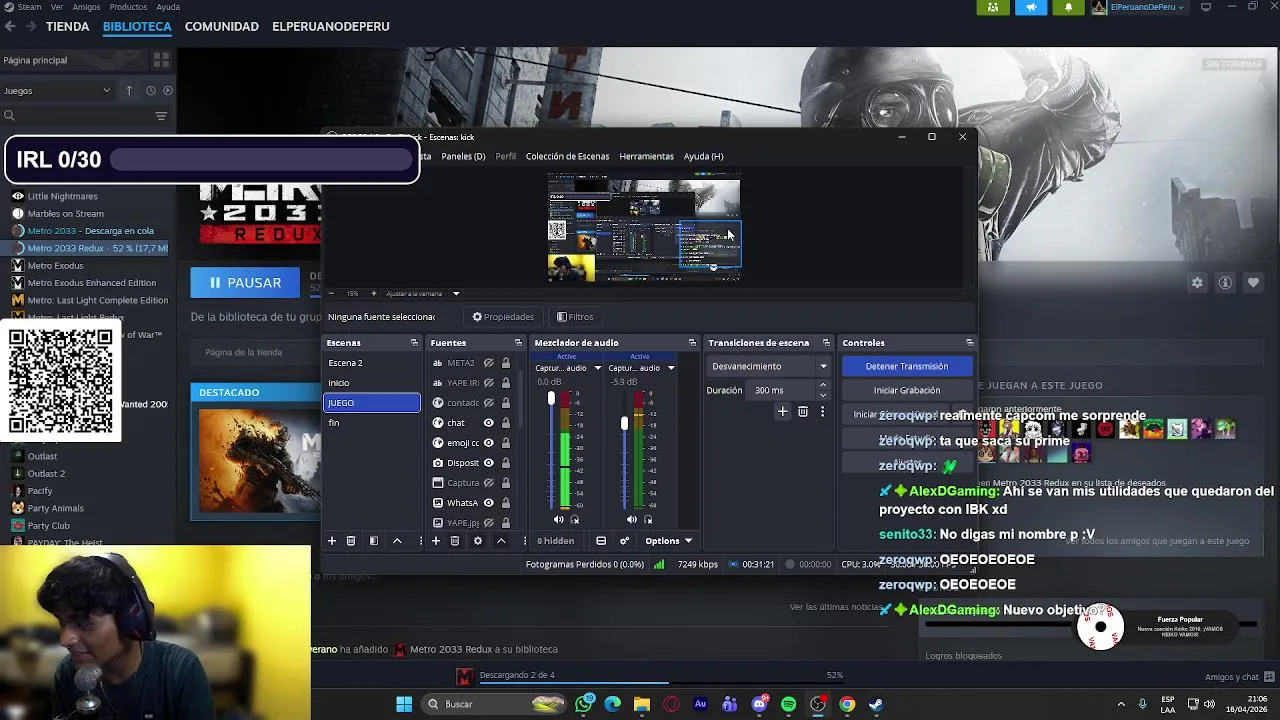
Task: Select the Inicio scene
Action: (371, 383)
